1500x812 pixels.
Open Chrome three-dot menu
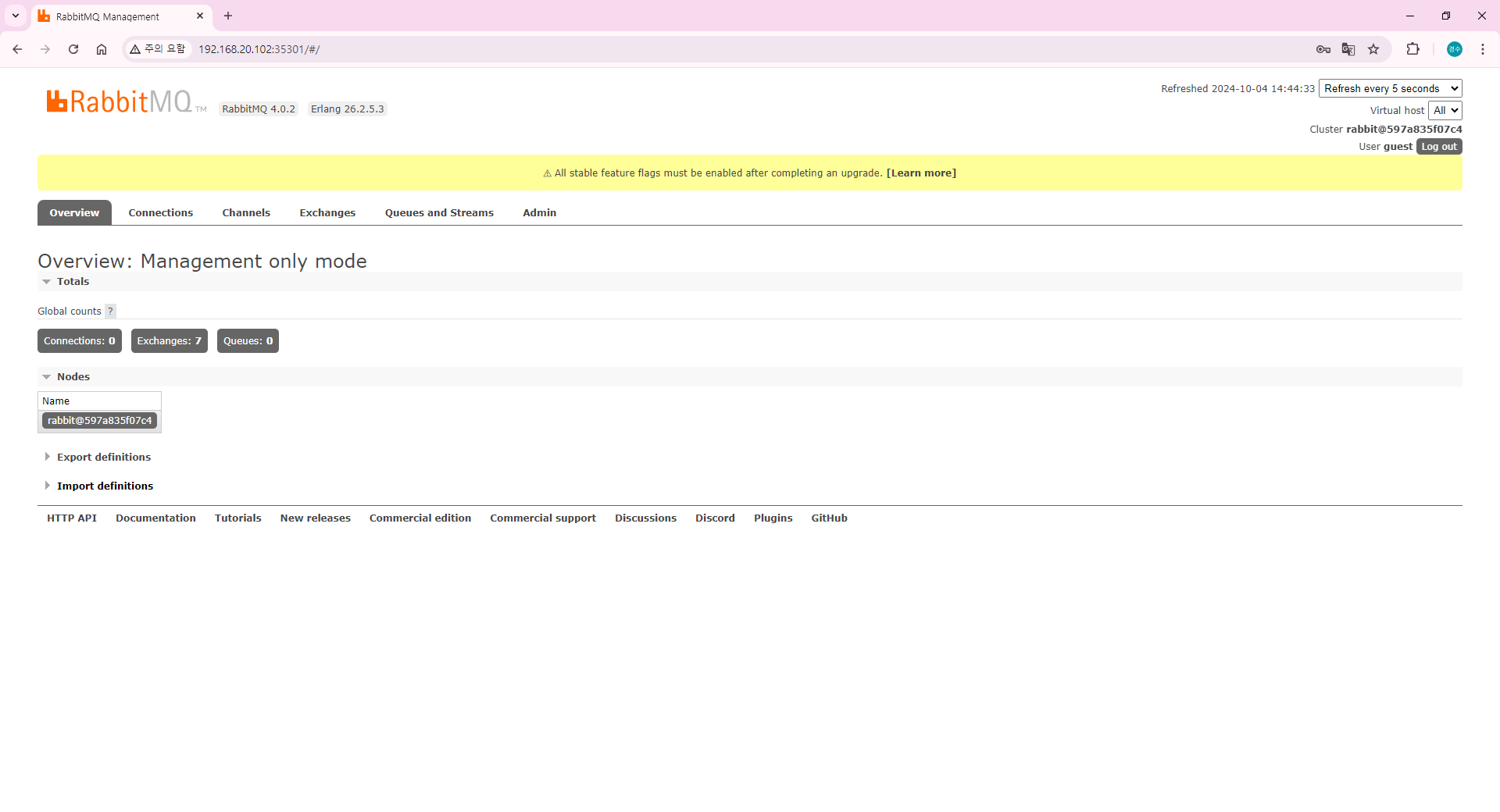(x=1483, y=49)
